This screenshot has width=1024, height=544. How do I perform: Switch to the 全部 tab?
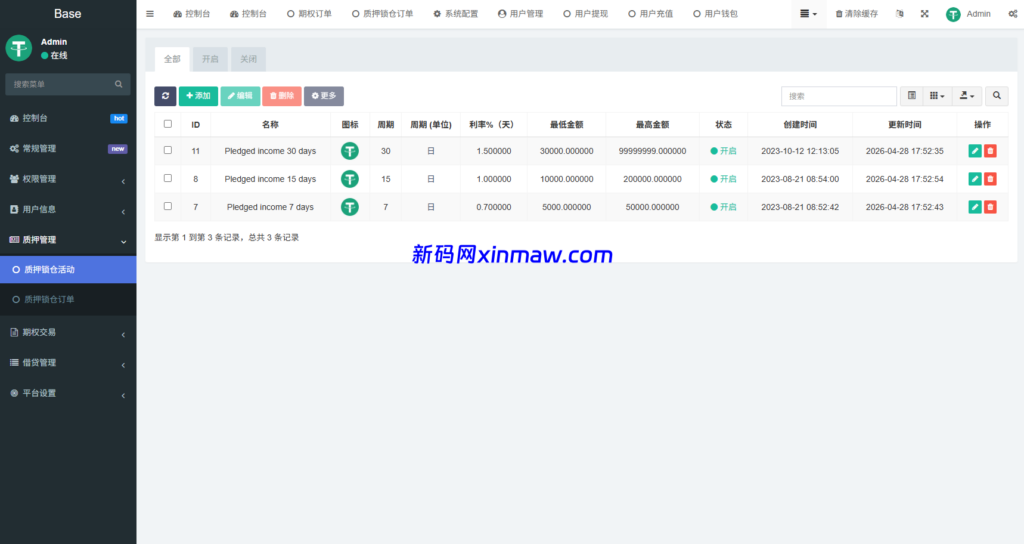pyautogui.click(x=172, y=59)
